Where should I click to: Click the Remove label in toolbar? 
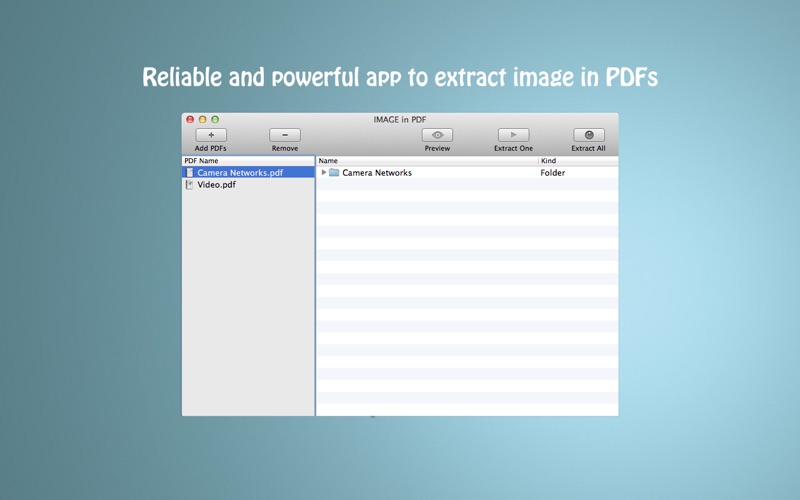tap(285, 148)
